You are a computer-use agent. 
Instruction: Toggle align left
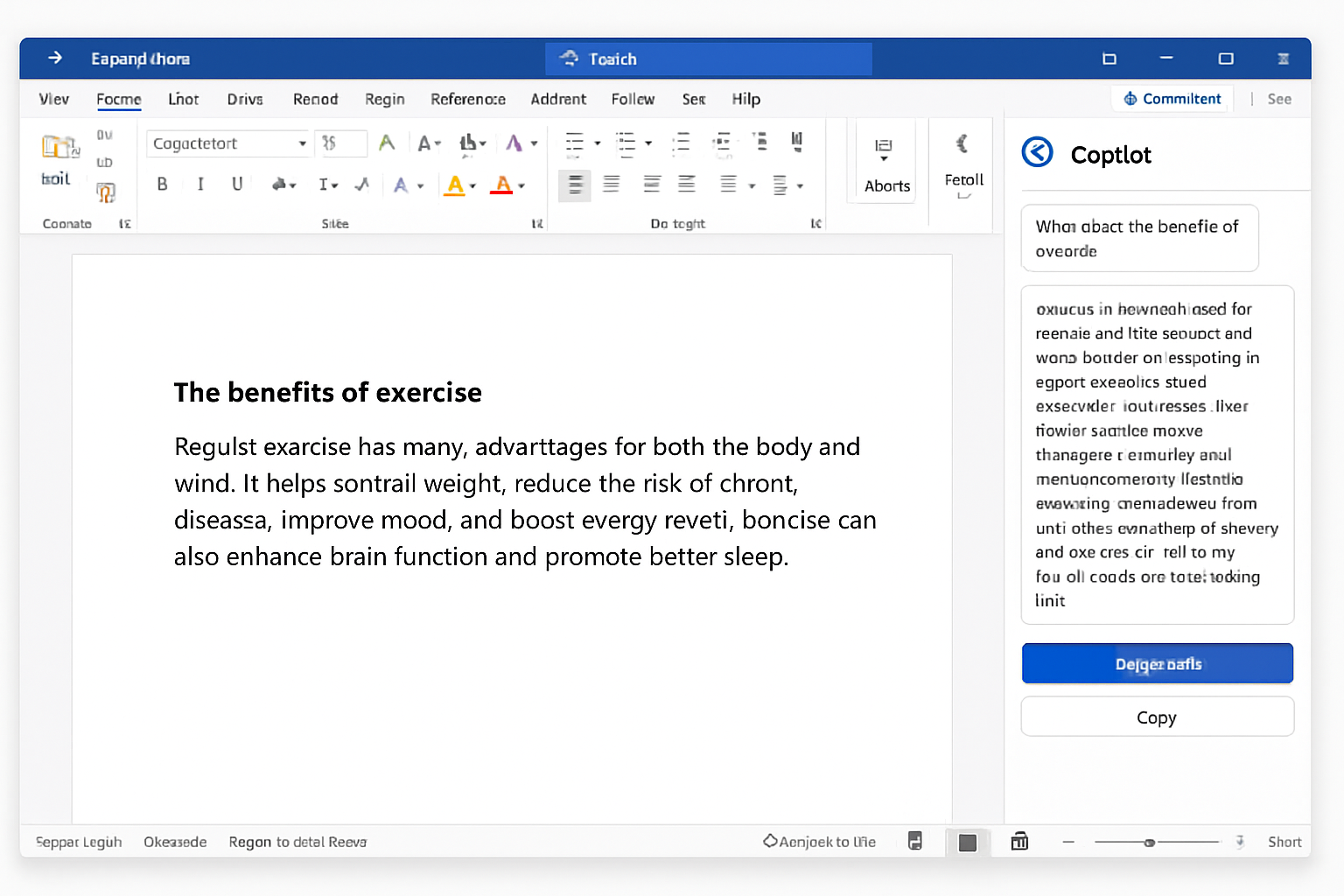pyautogui.click(x=575, y=185)
